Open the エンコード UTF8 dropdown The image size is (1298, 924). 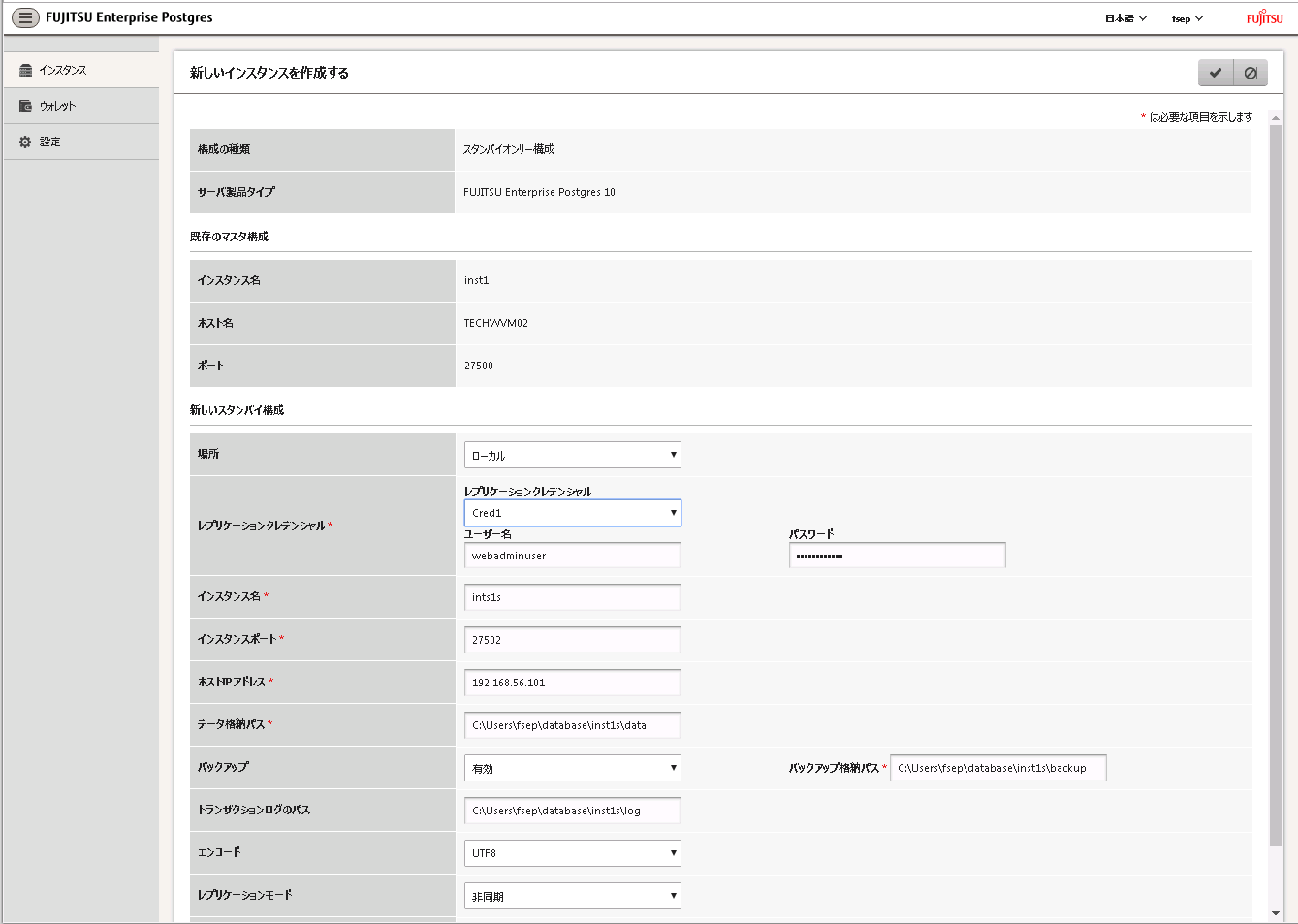(573, 853)
